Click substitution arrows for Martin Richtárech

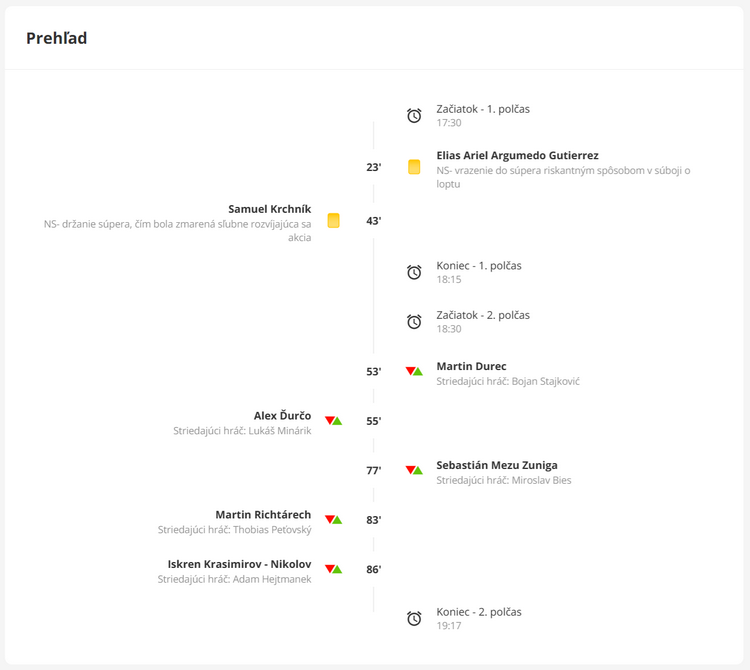click(333, 520)
